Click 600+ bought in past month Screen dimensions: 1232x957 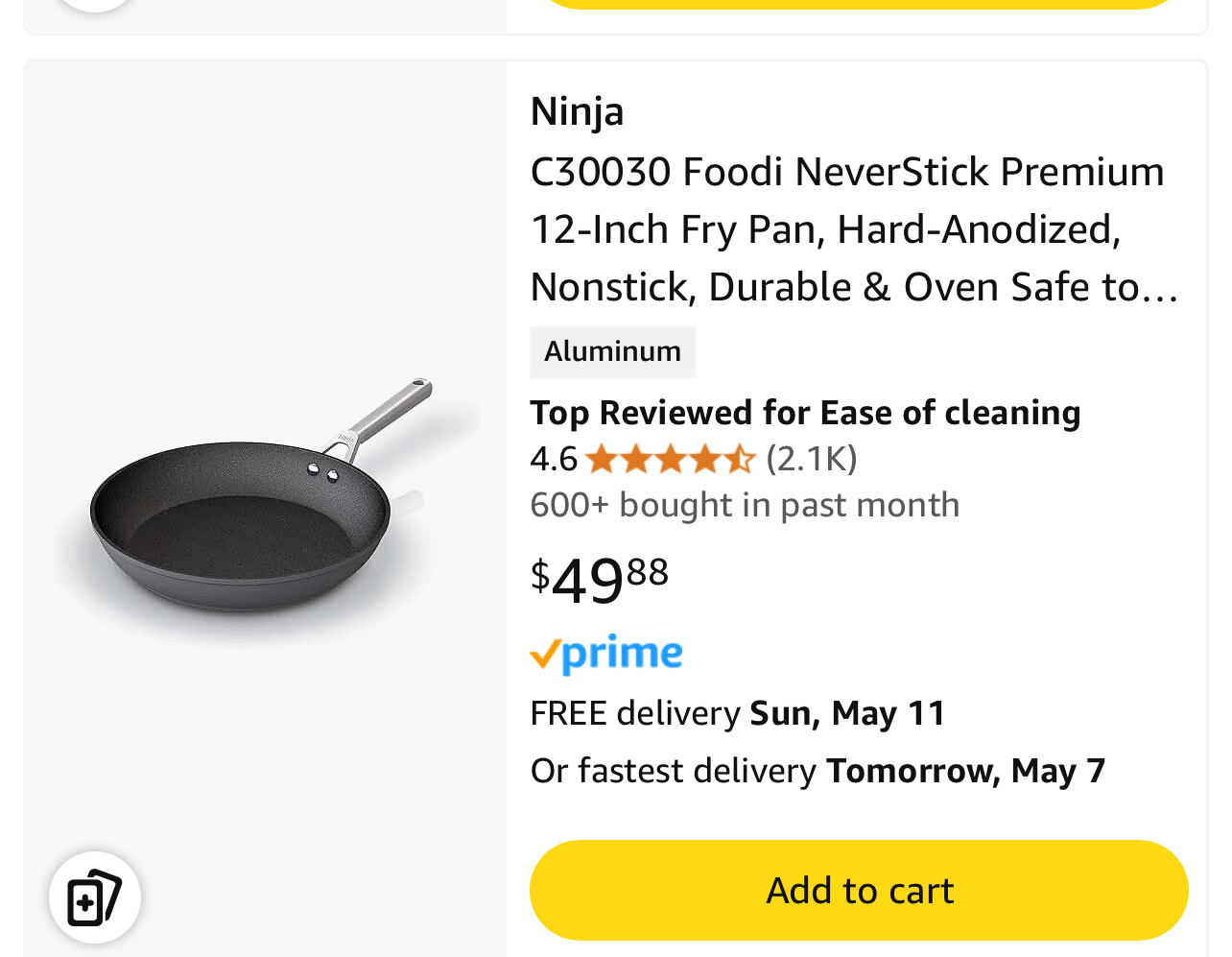point(745,505)
